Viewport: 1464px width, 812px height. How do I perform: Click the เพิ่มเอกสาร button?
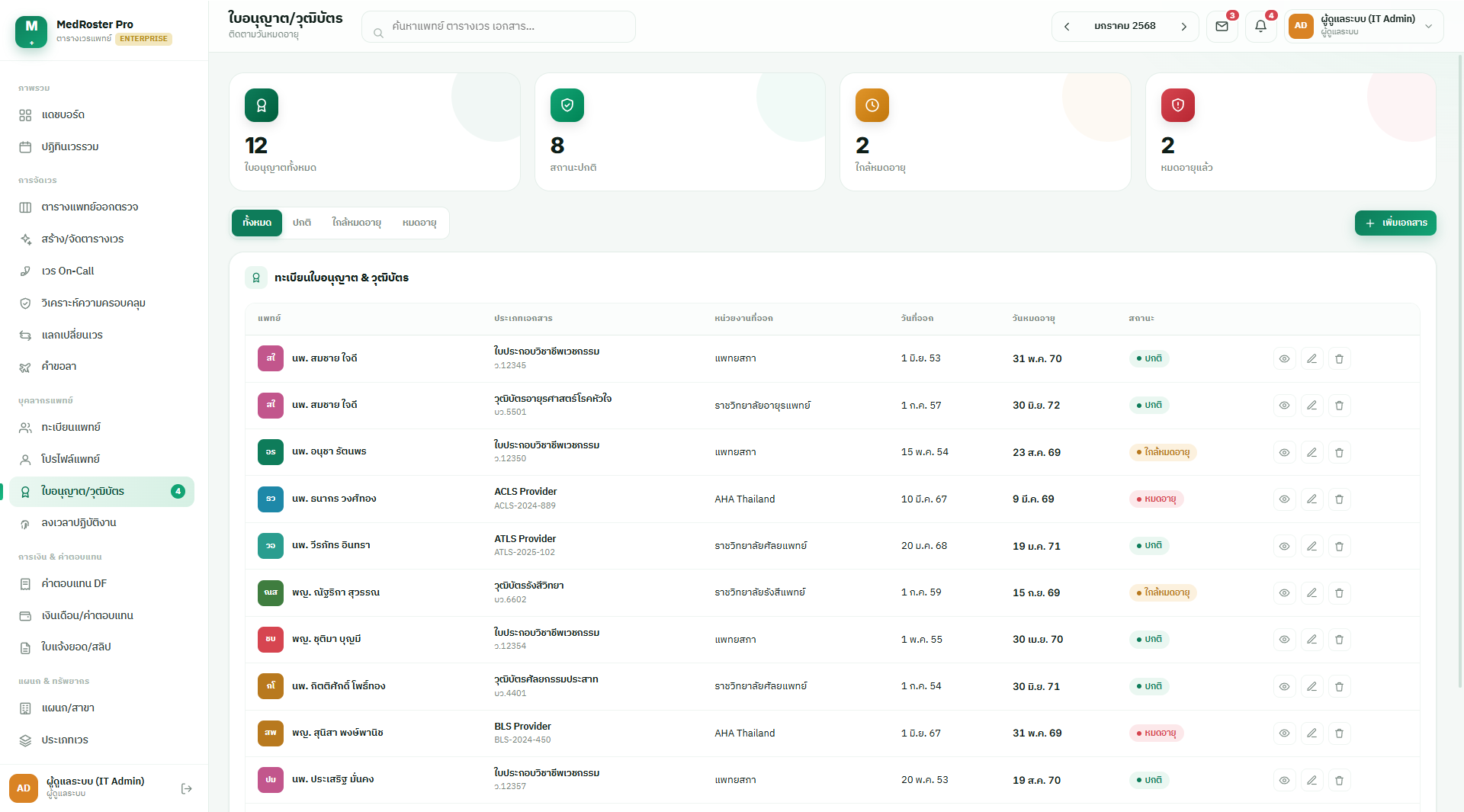pos(1395,223)
